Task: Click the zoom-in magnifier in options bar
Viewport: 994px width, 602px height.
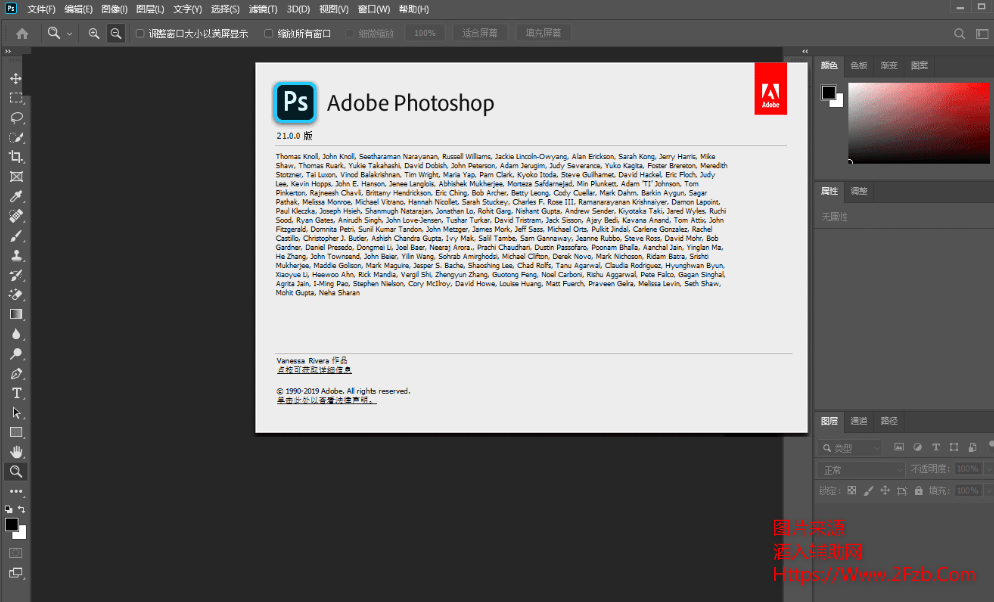Action: pos(94,33)
